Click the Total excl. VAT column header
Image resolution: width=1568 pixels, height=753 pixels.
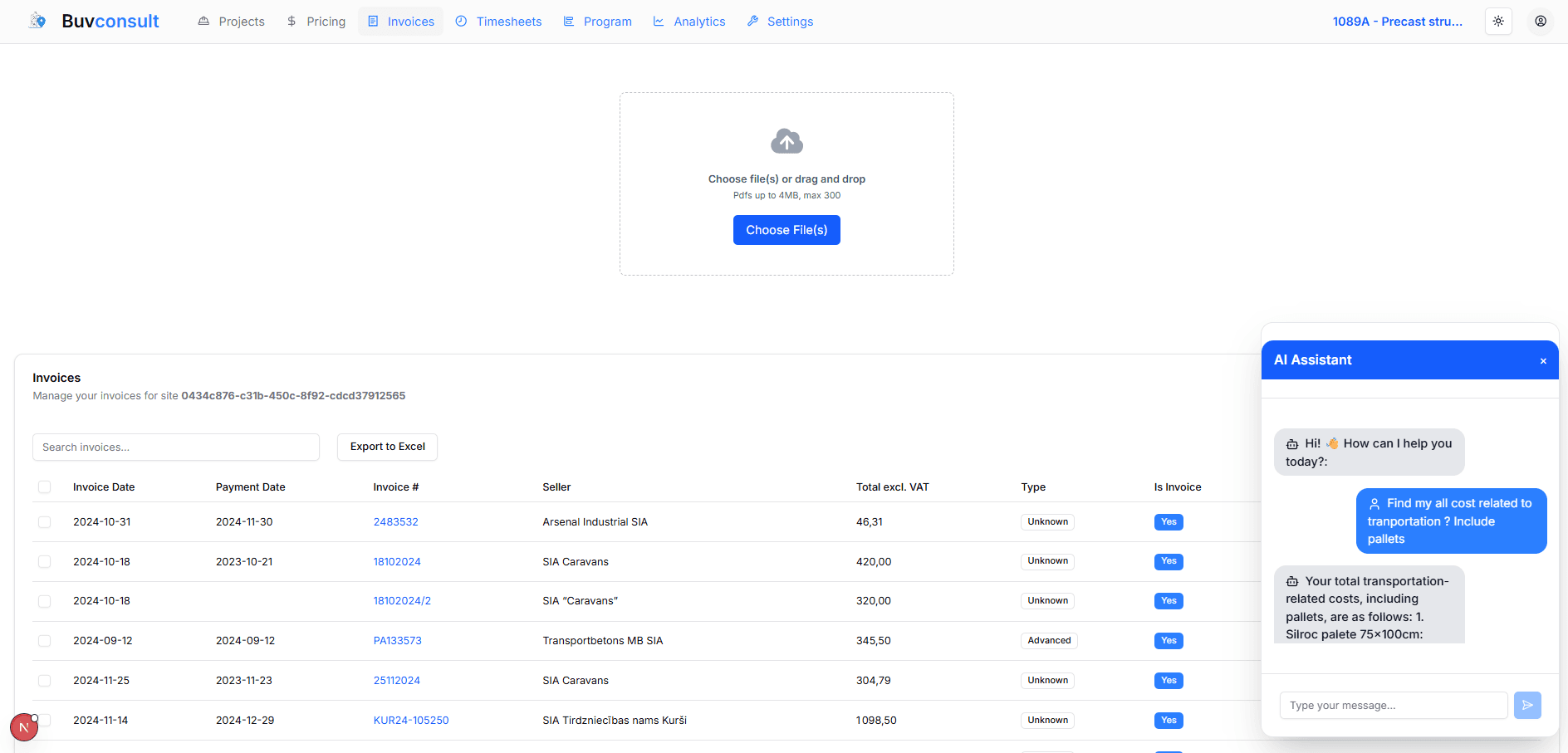893,487
